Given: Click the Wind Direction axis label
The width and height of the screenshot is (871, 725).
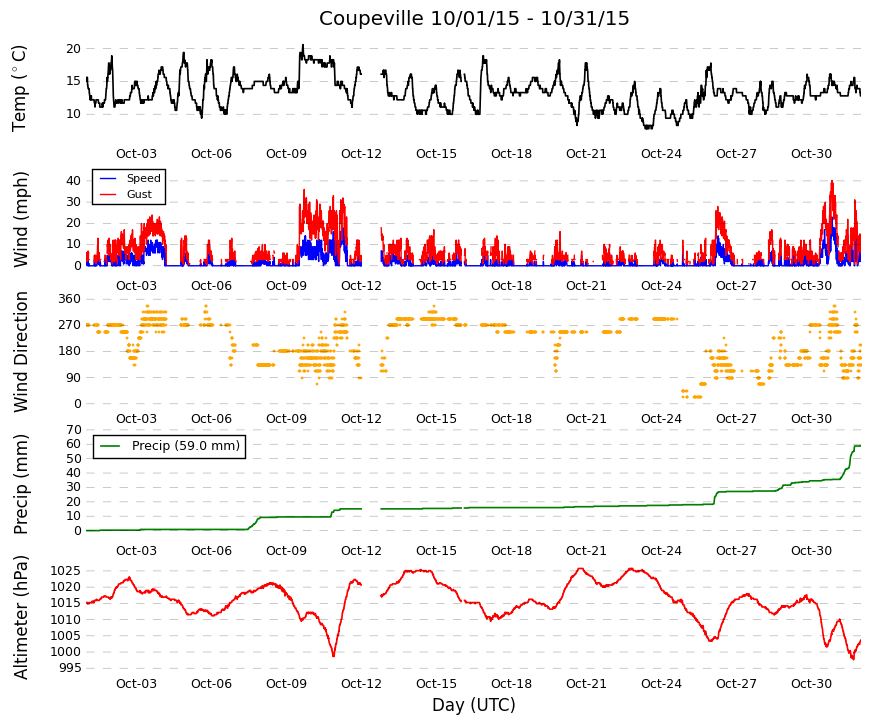Looking at the screenshot, I should tap(20, 352).
